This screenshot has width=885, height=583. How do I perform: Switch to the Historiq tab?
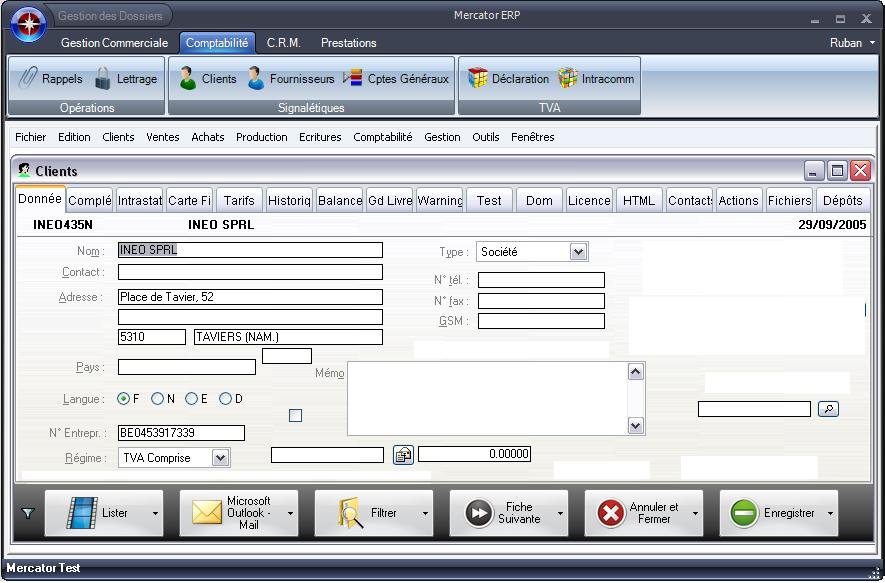point(289,200)
